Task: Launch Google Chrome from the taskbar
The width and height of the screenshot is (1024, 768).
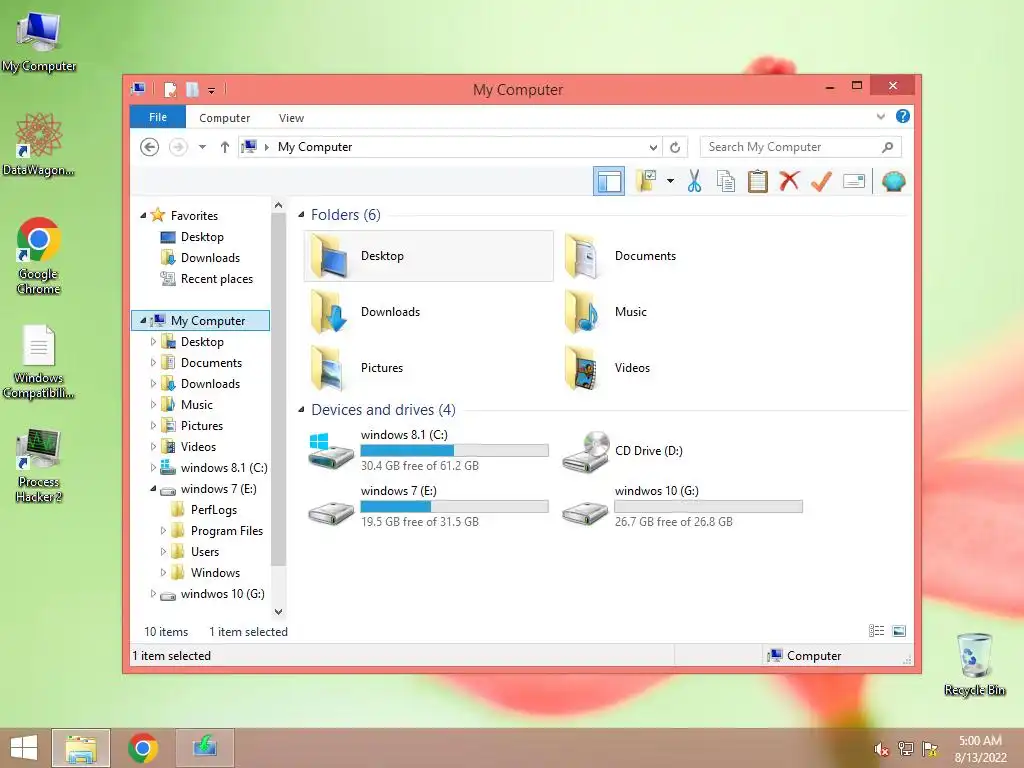Action: point(143,748)
